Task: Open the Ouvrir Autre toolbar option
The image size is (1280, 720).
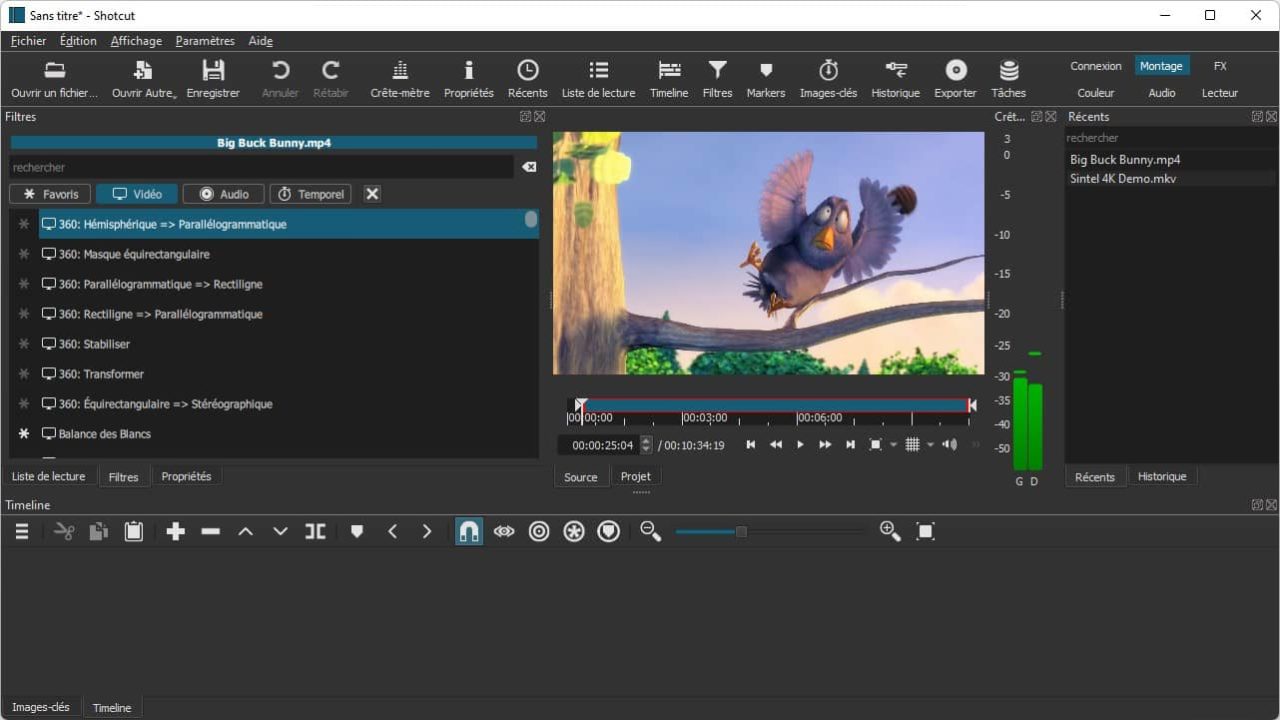Action: pyautogui.click(x=143, y=79)
